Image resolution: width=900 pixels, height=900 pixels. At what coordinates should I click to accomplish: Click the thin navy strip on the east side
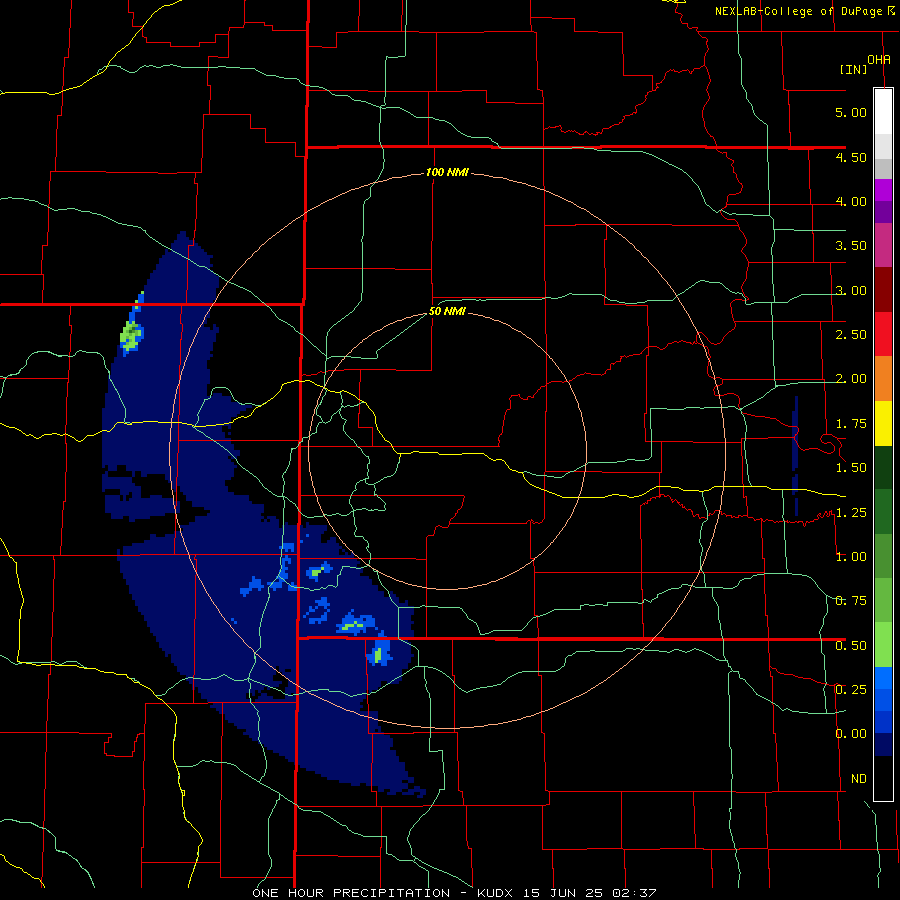pyautogui.click(x=795, y=455)
